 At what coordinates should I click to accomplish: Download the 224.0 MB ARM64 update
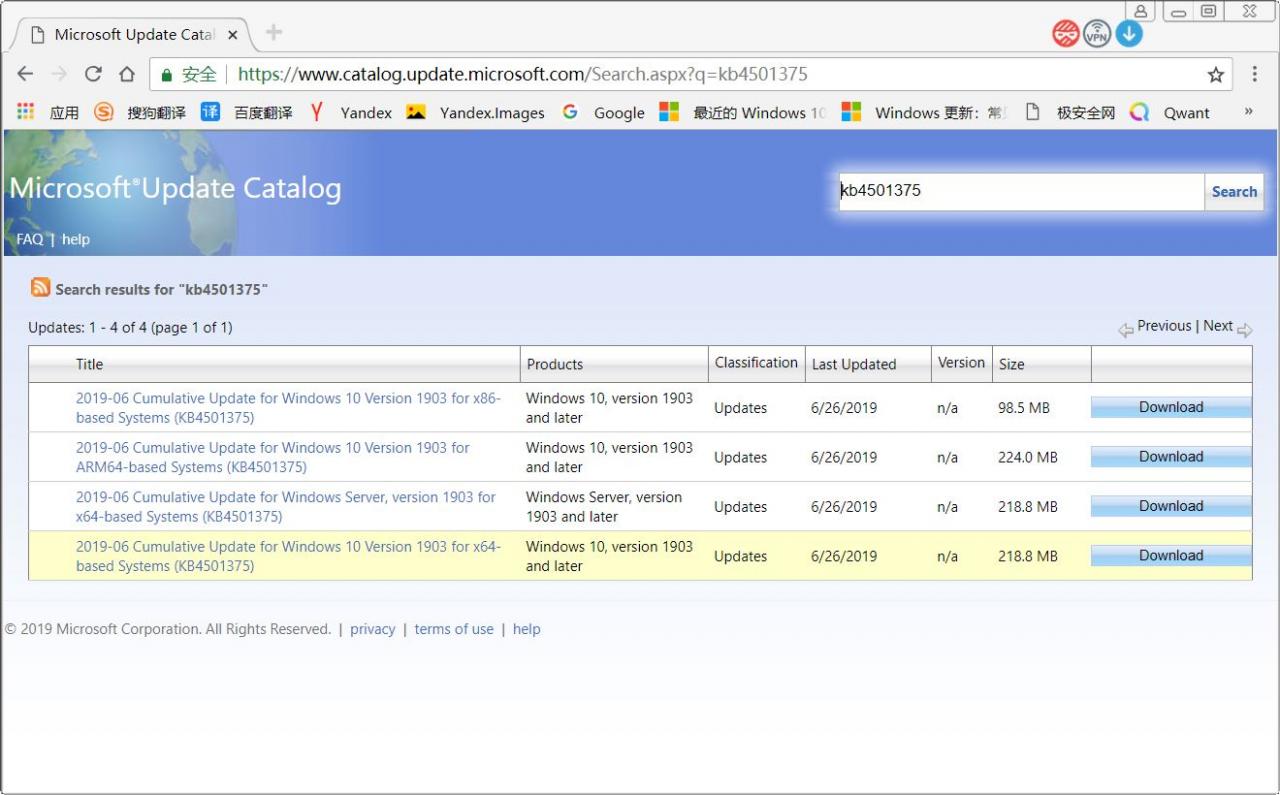pos(1171,457)
